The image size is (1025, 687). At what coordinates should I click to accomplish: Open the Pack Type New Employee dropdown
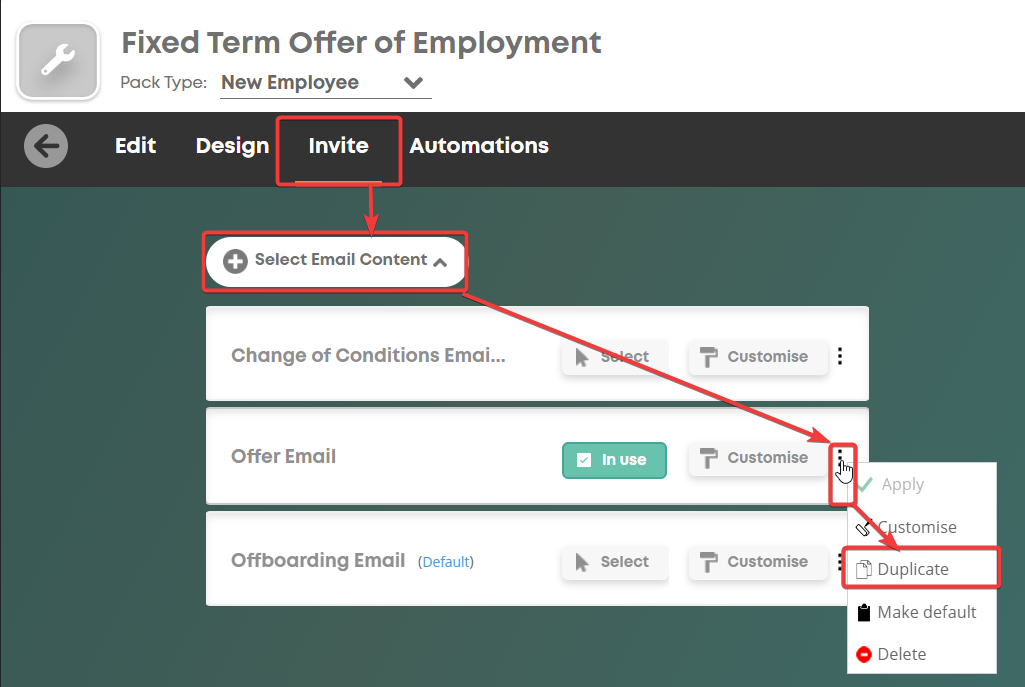326,83
